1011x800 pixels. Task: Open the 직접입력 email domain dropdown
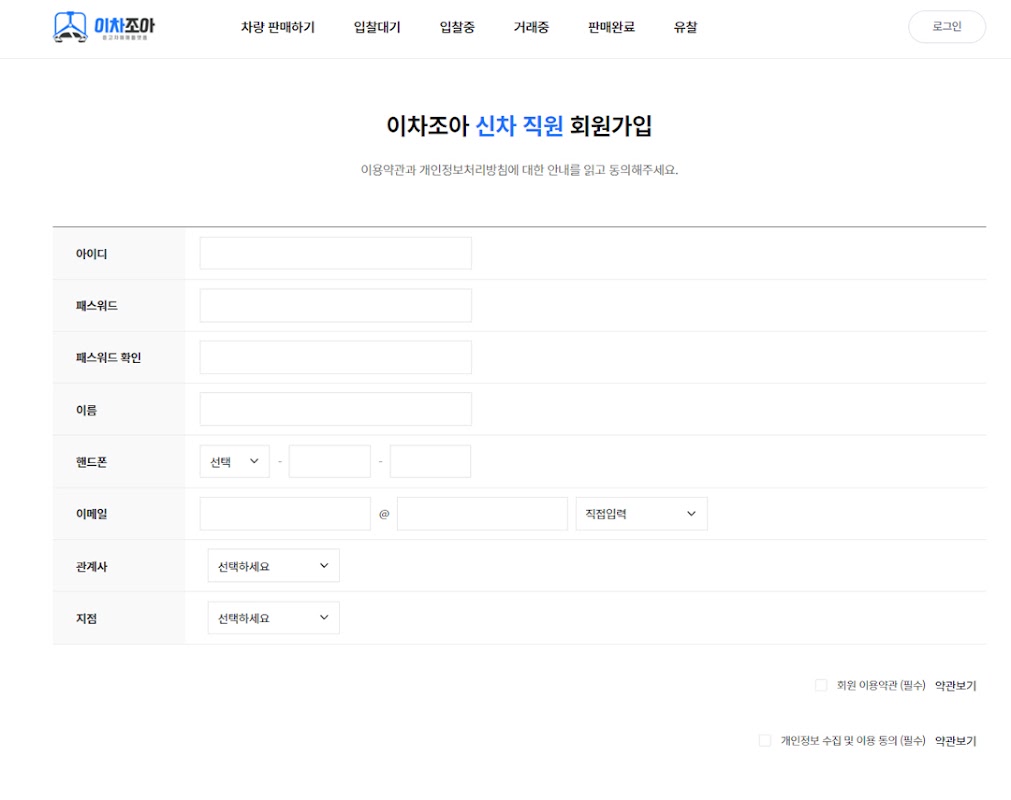[x=642, y=514]
